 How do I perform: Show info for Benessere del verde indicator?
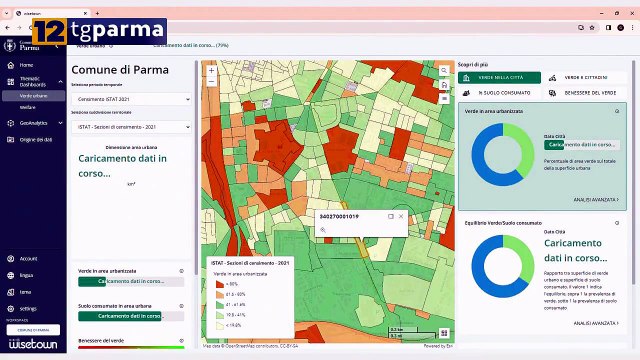coord(181,340)
